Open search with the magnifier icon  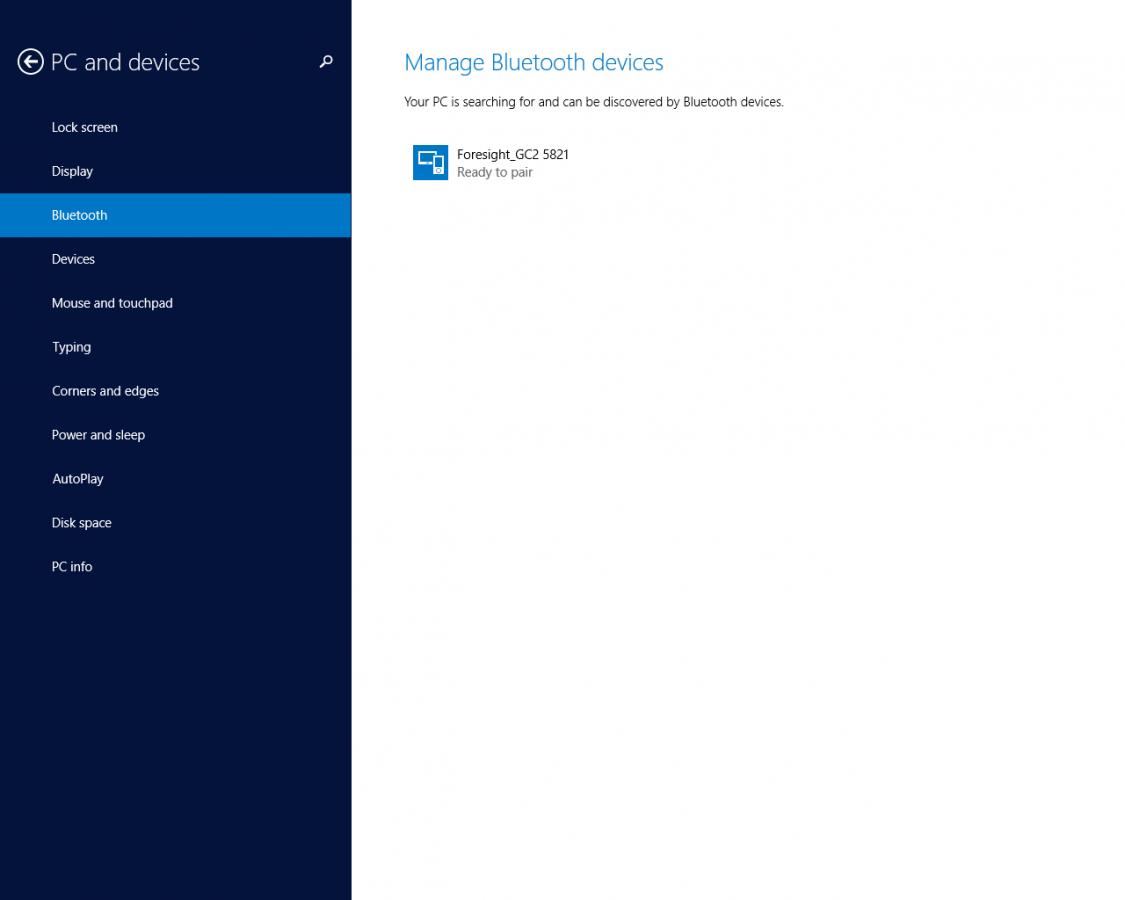point(325,62)
